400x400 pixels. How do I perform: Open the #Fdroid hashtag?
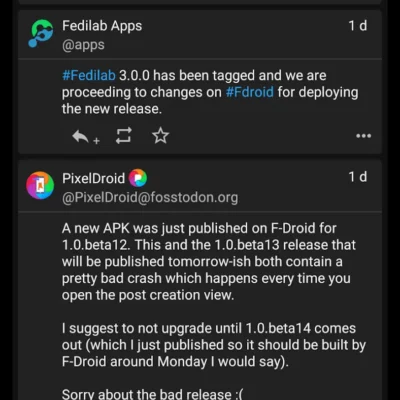tap(250, 92)
